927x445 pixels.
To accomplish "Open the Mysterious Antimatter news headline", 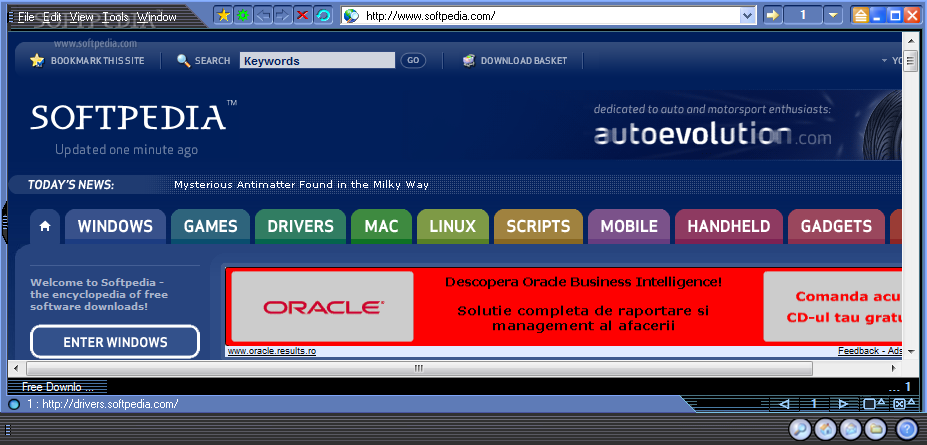I will pos(302,184).
